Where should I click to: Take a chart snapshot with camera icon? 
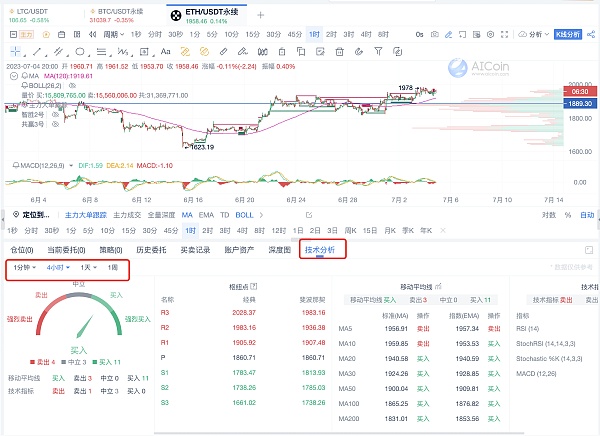[435, 34]
